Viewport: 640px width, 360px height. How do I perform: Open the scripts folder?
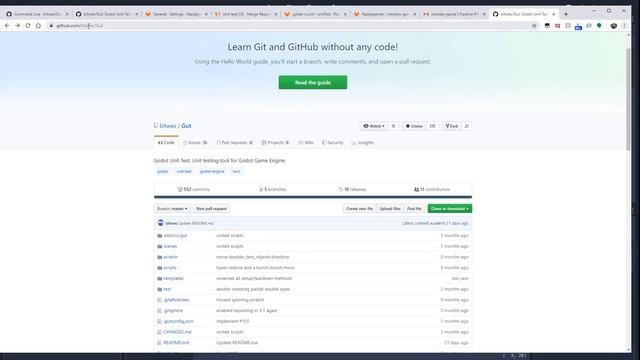170,268
